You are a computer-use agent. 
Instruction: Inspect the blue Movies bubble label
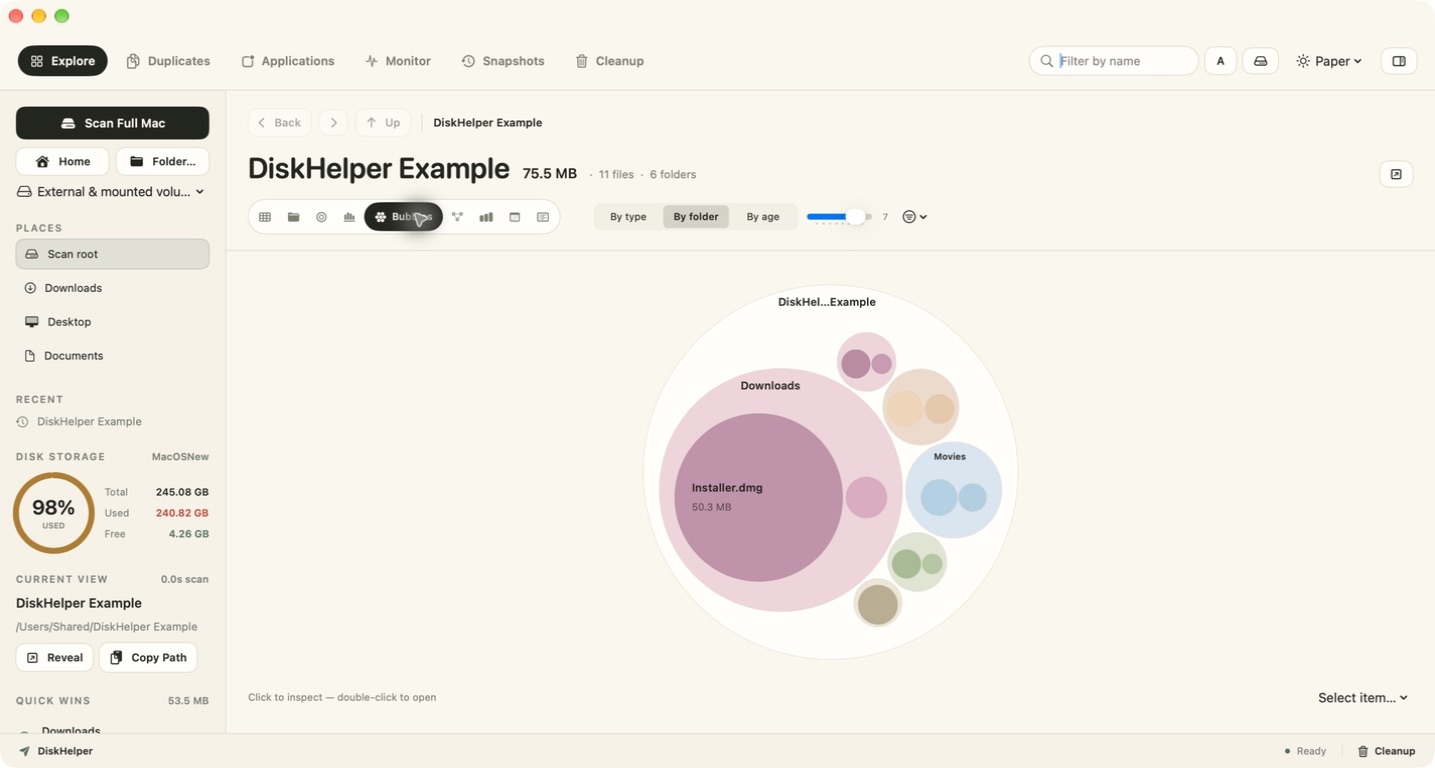click(949, 457)
